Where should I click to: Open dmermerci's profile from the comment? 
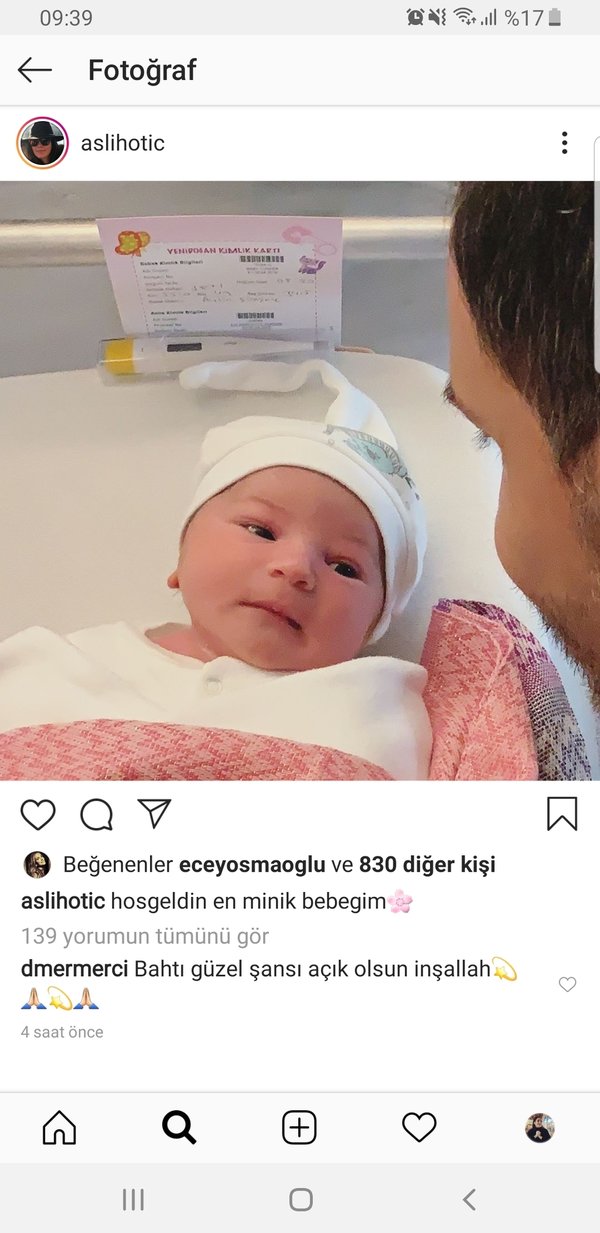click(x=73, y=969)
